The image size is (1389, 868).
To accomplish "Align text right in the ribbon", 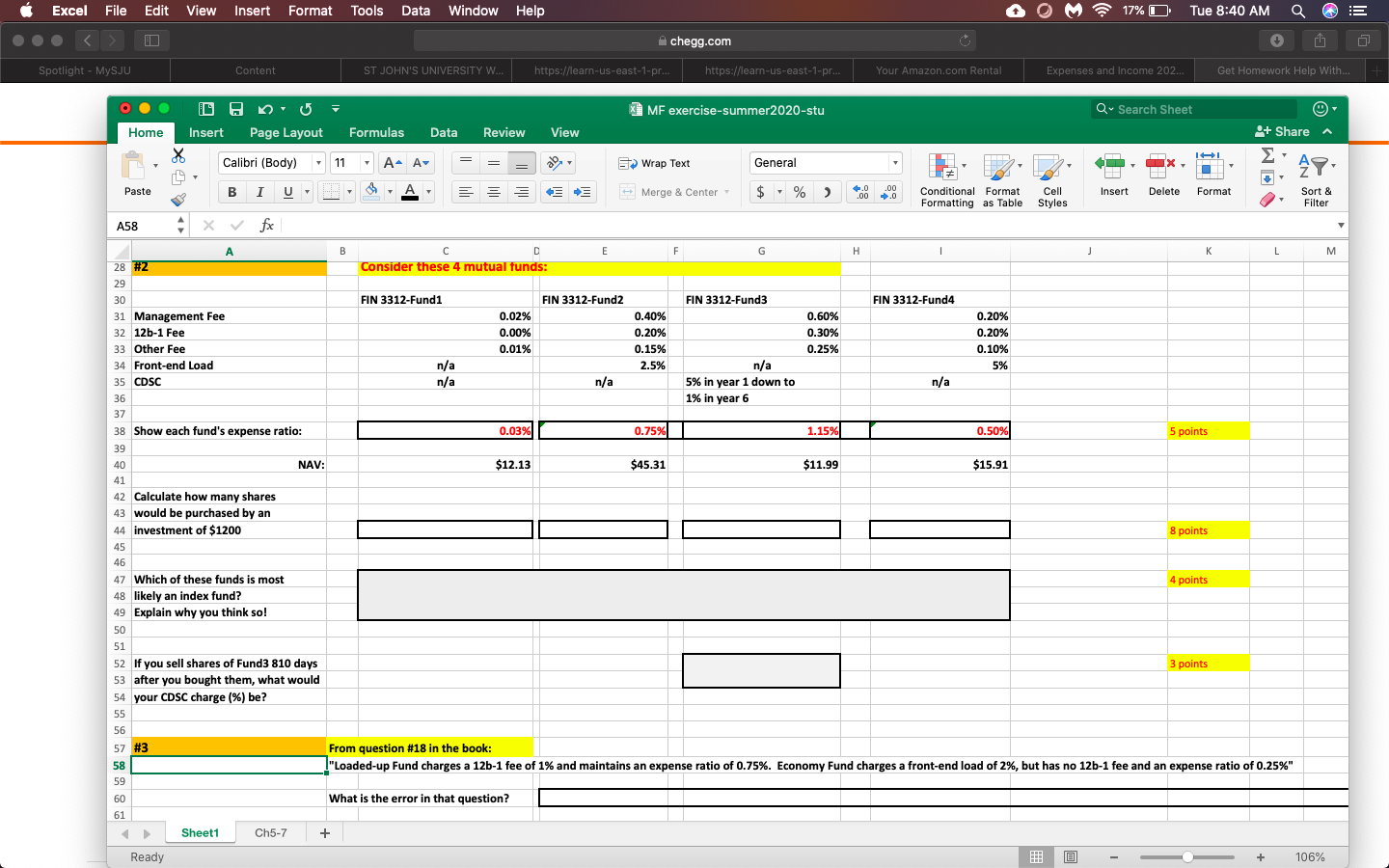I will tap(522, 192).
